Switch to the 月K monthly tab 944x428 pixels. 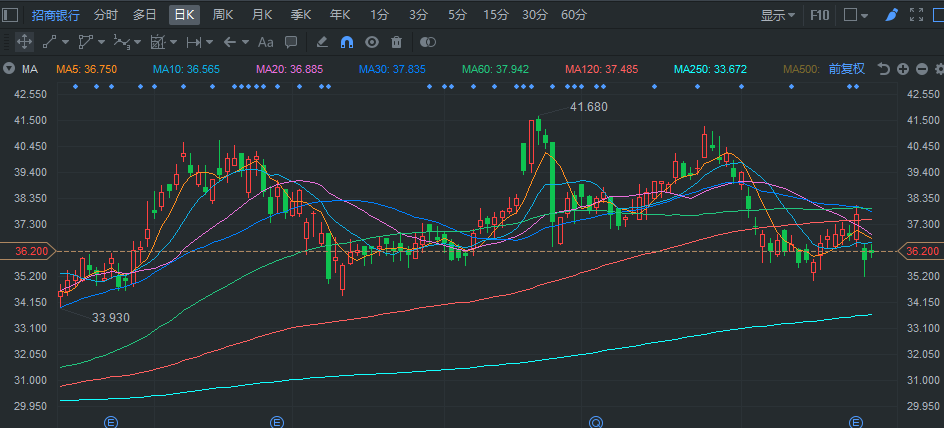[x=262, y=15]
